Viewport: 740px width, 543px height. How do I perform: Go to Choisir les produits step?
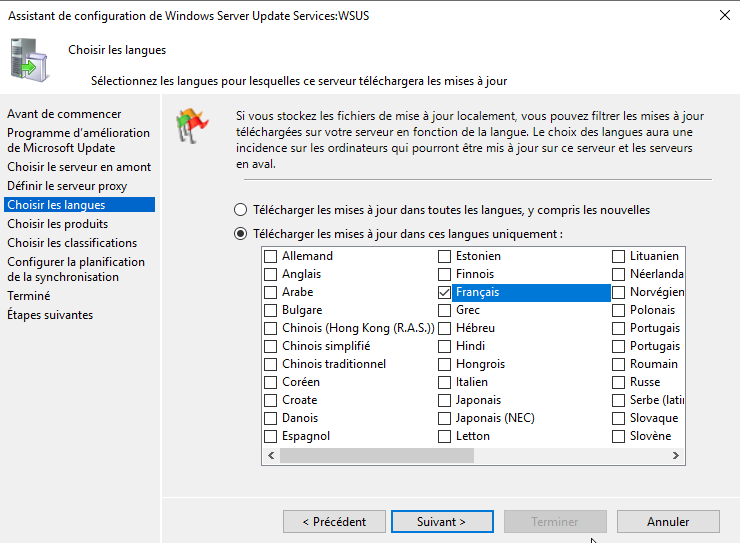(x=58, y=224)
